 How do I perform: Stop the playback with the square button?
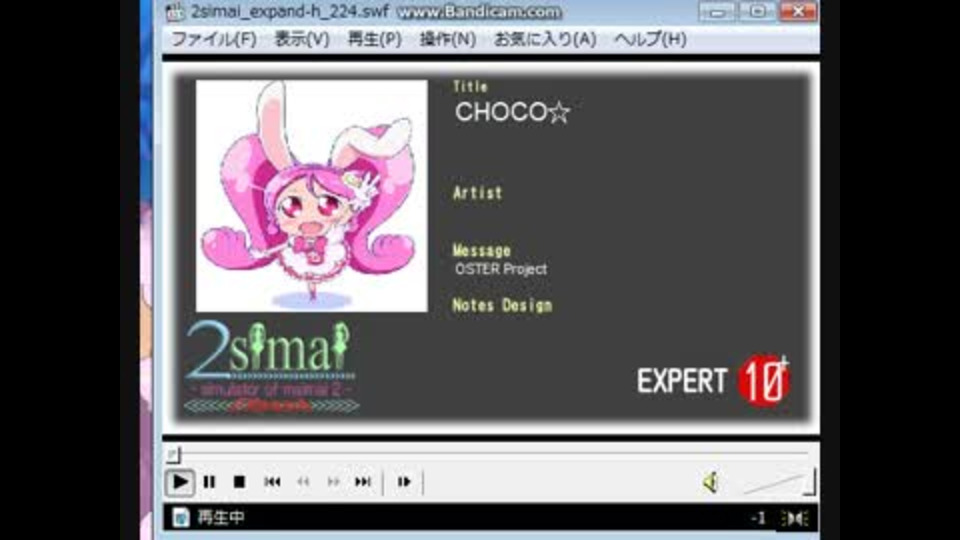coord(239,482)
